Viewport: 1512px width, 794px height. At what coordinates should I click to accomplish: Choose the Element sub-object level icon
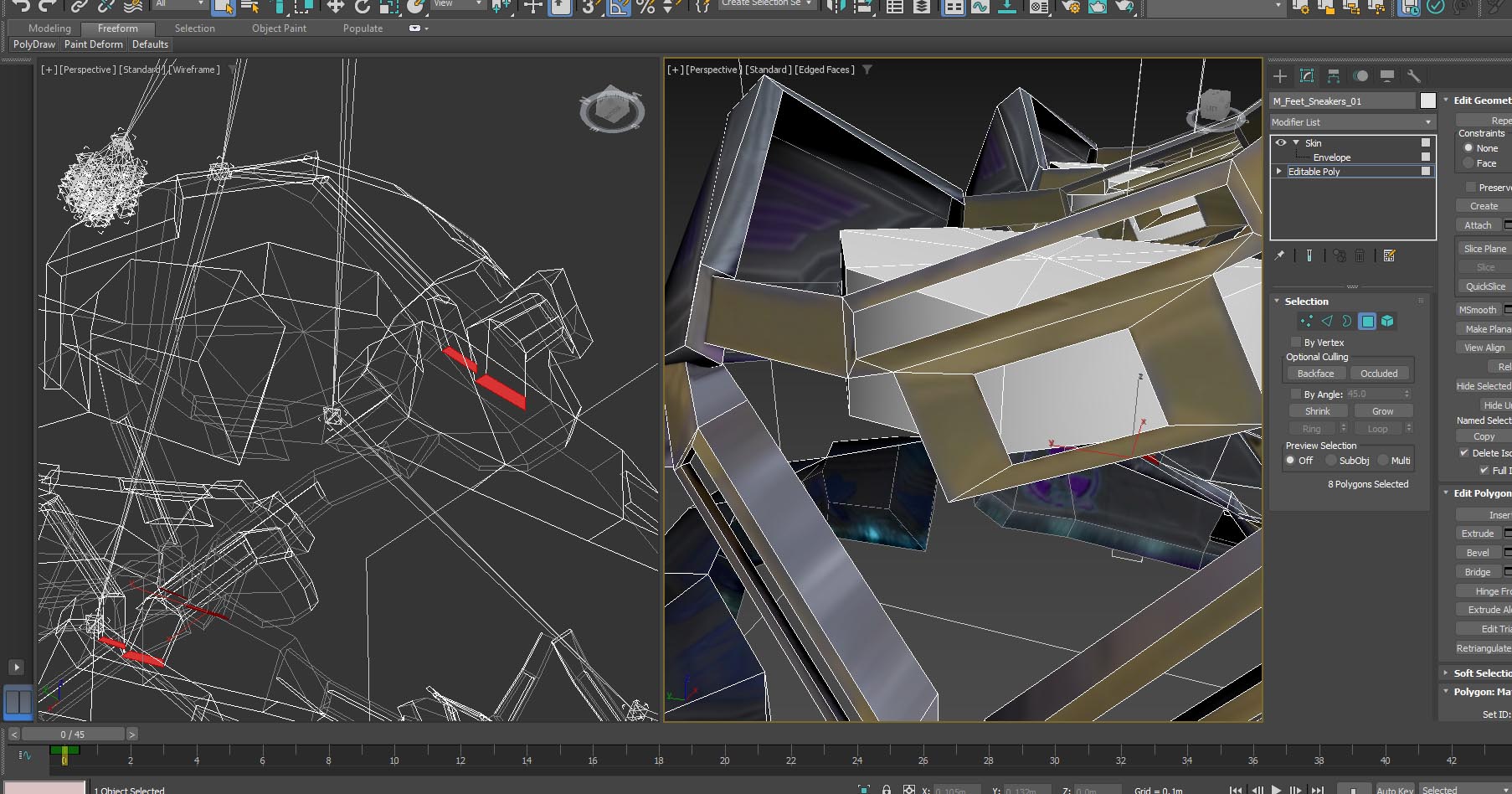pos(1387,322)
